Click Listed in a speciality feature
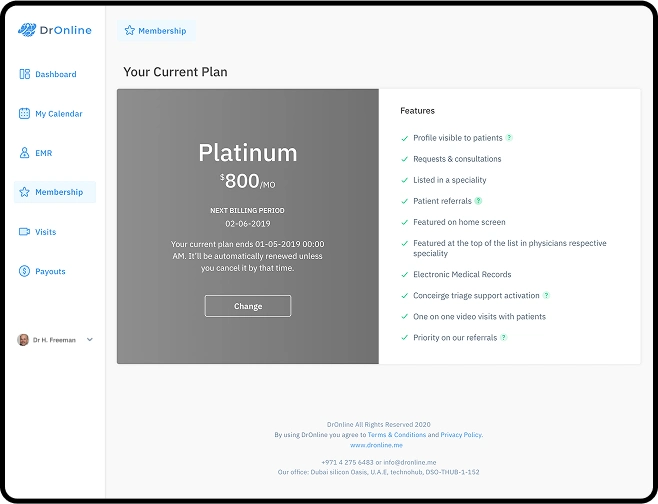 [x=449, y=180]
